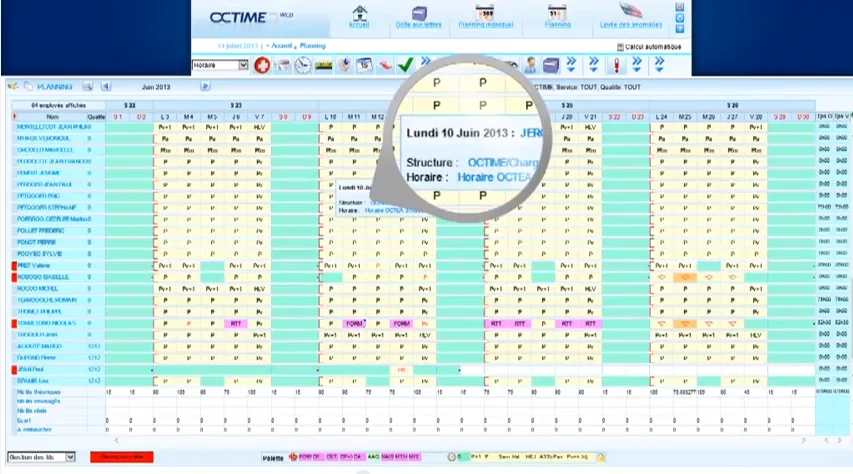Open the Planning calendar icon
The image size is (853, 474).
pyautogui.click(x=557, y=13)
